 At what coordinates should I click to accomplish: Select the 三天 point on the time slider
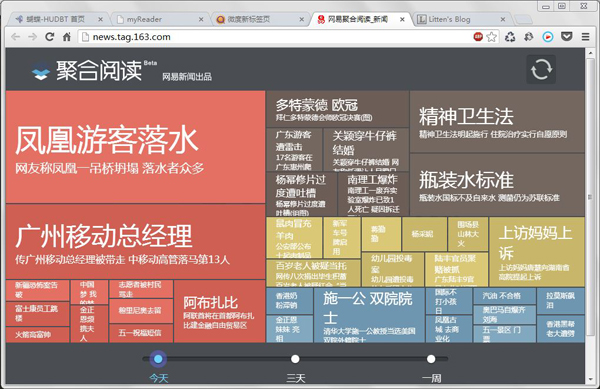coord(295,359)
